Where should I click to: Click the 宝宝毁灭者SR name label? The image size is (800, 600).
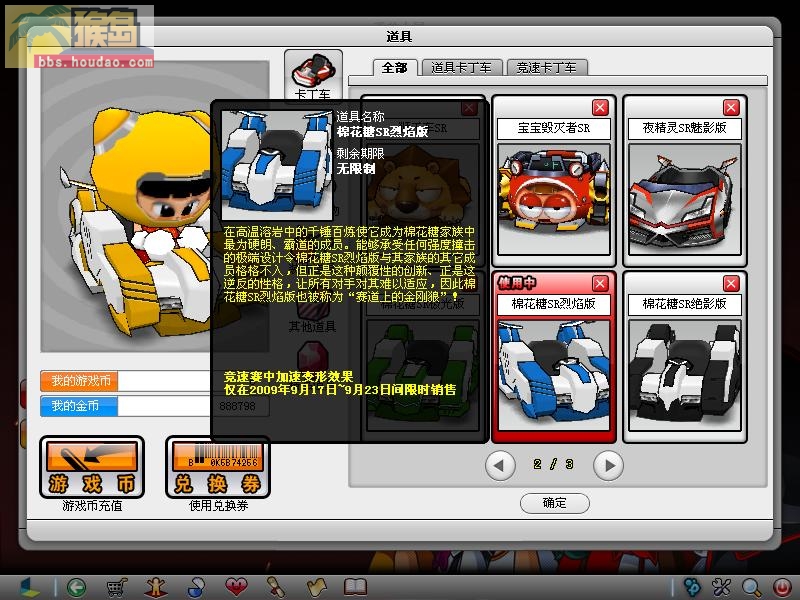click(554, 128)
